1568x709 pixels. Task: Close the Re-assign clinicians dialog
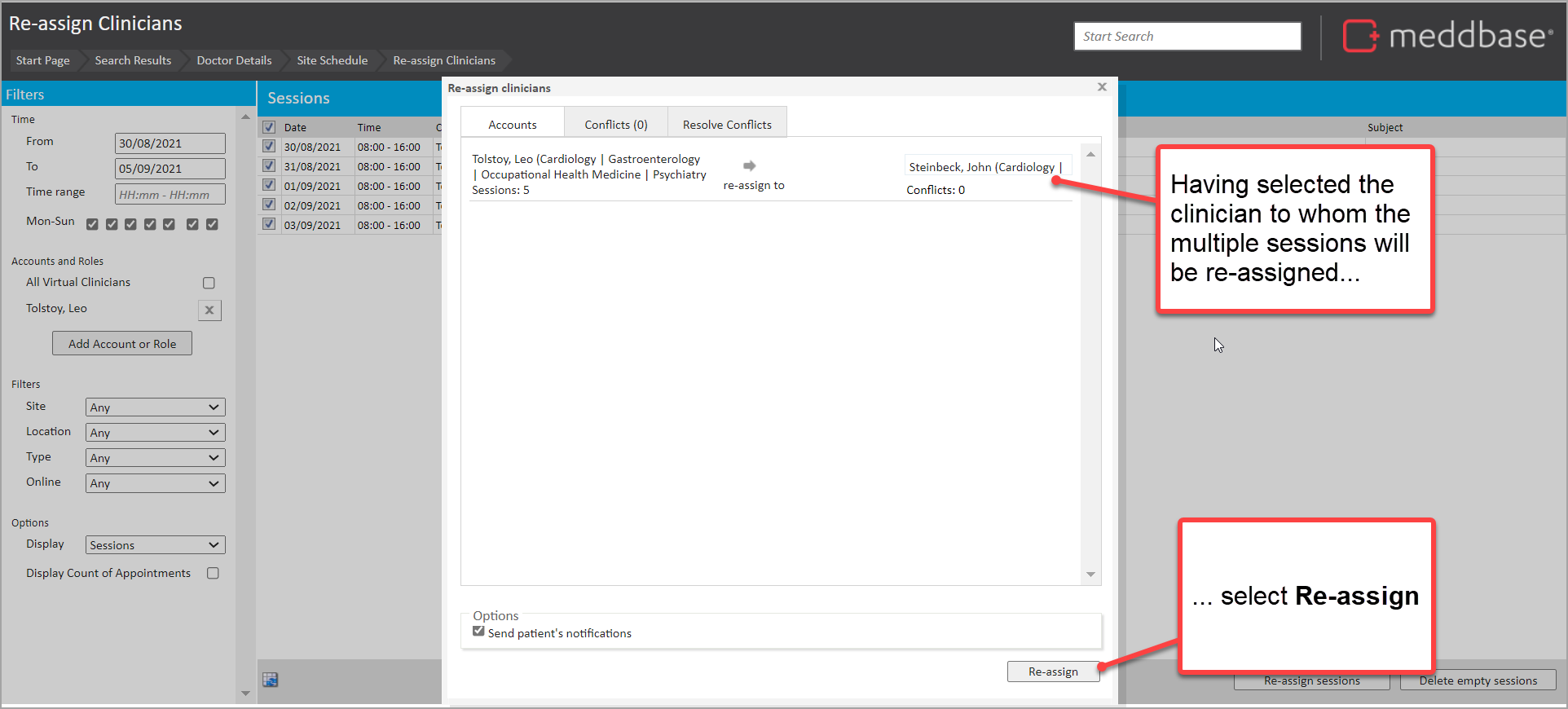1102,87
